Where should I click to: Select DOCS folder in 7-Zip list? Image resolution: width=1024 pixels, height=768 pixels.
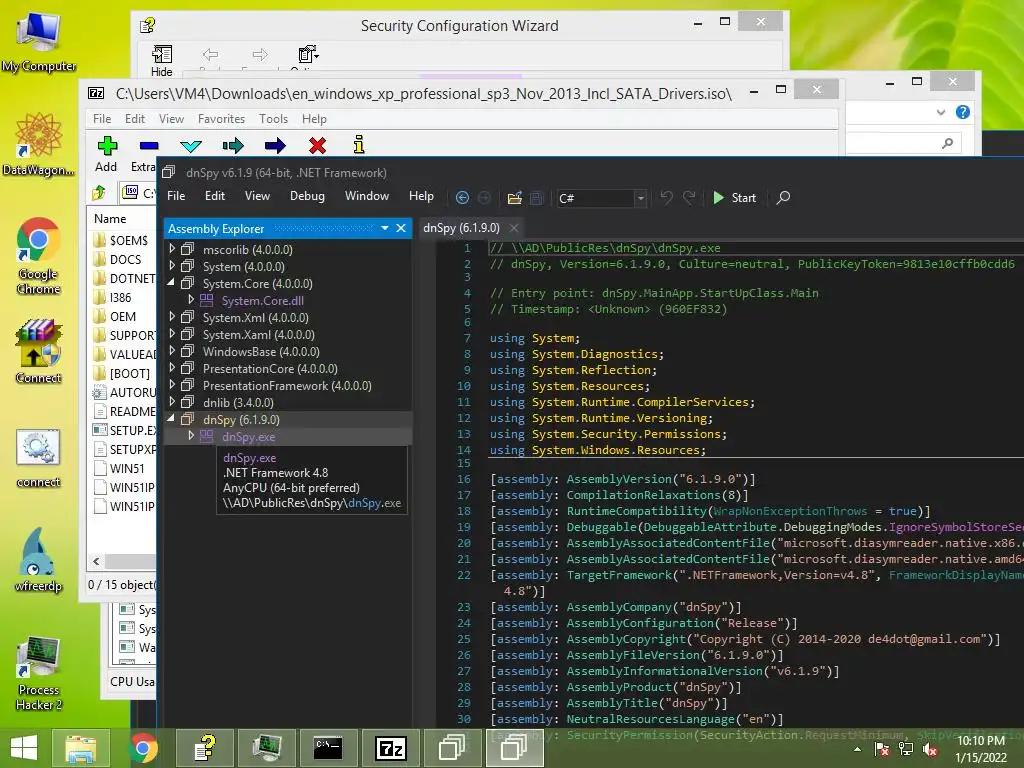125,259
